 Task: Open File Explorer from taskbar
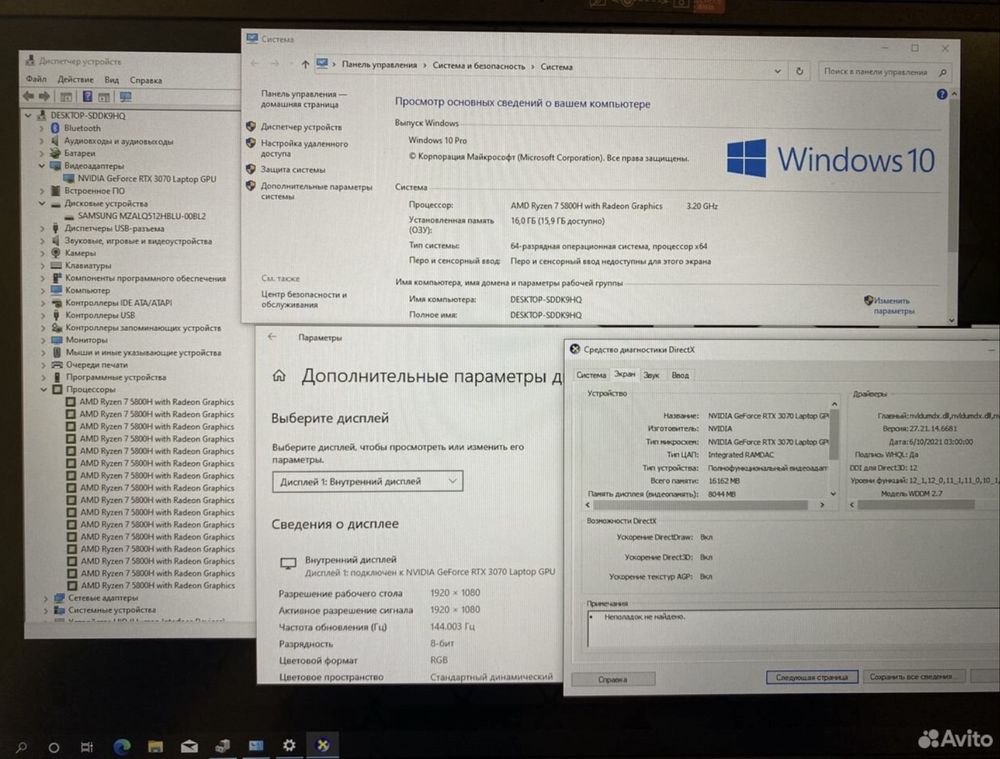(155, 746)
